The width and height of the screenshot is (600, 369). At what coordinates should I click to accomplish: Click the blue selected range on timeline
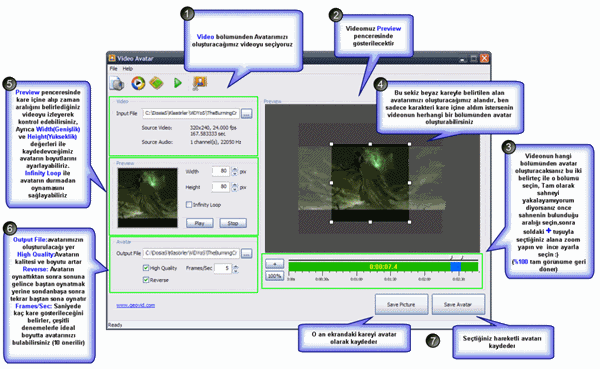coord(456,267)
